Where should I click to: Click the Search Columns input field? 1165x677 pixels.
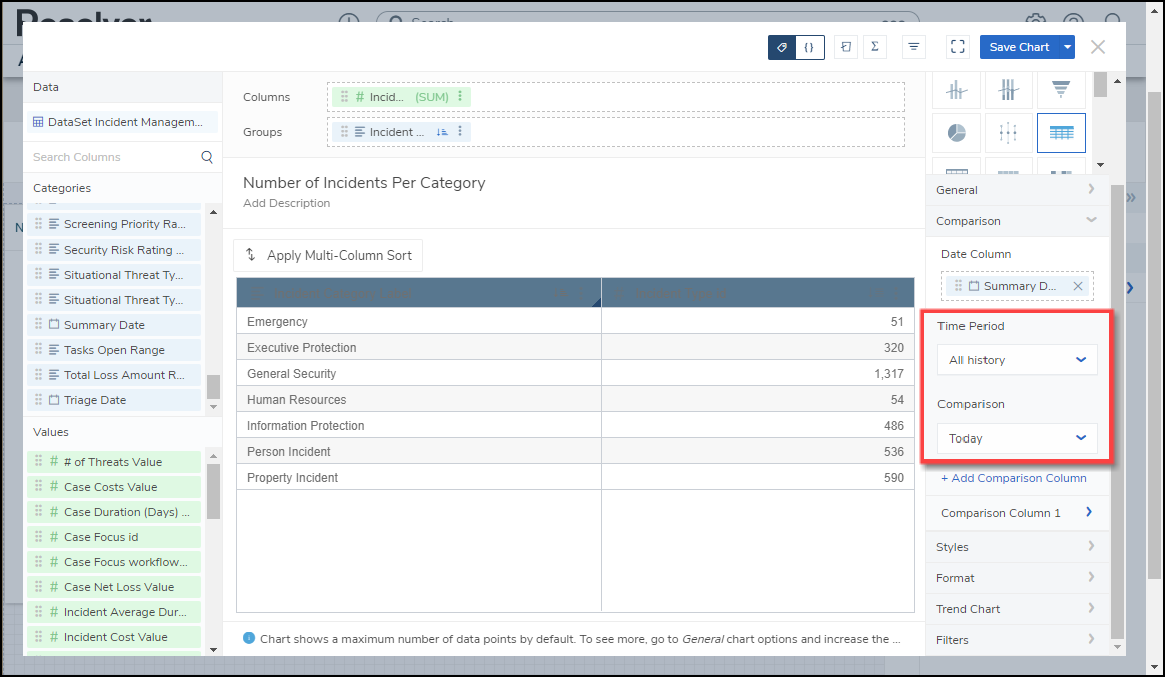pyautogui.click(x=110, y=157)
